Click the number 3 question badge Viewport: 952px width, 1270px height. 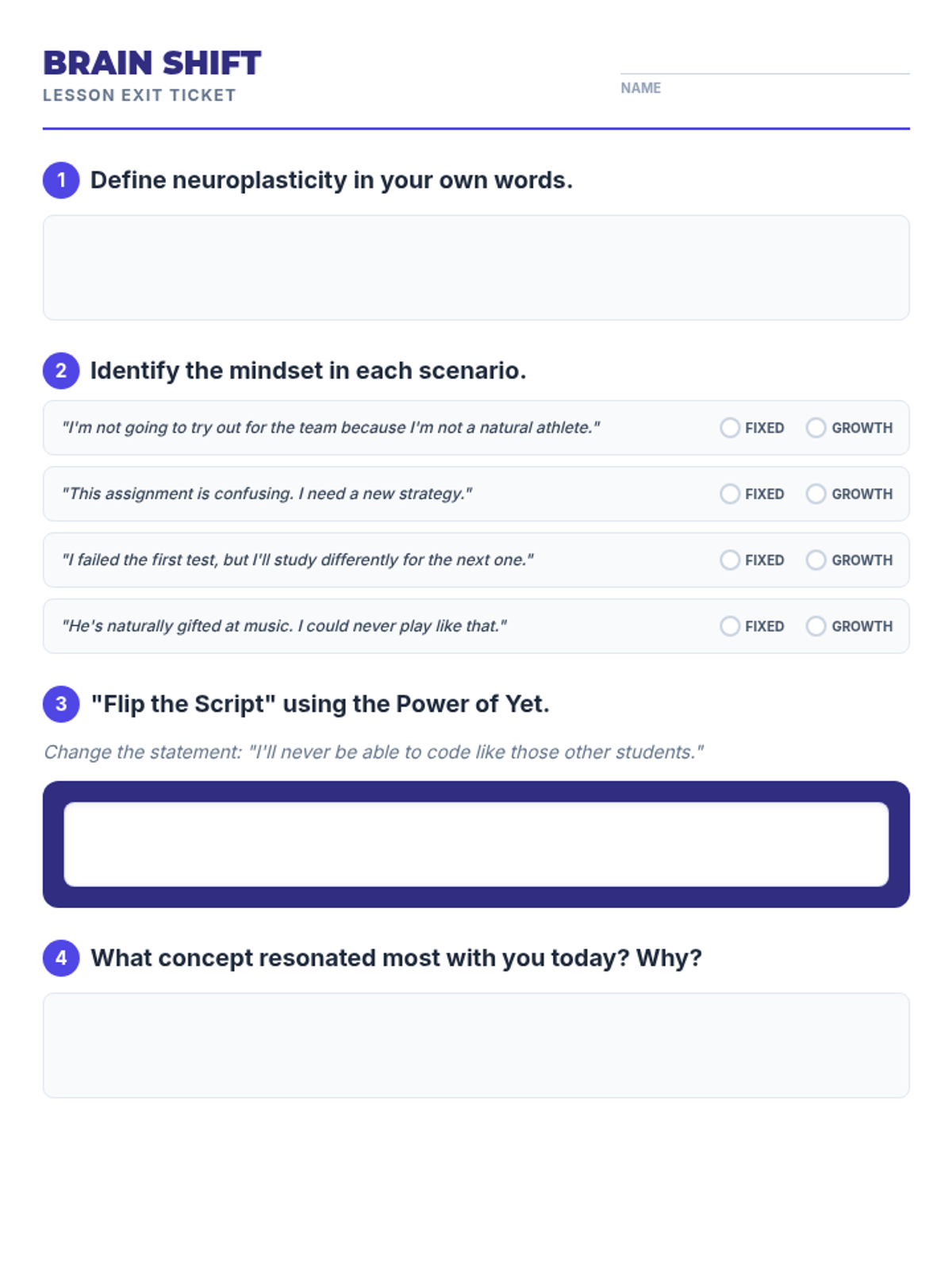(x=61, y=704)
